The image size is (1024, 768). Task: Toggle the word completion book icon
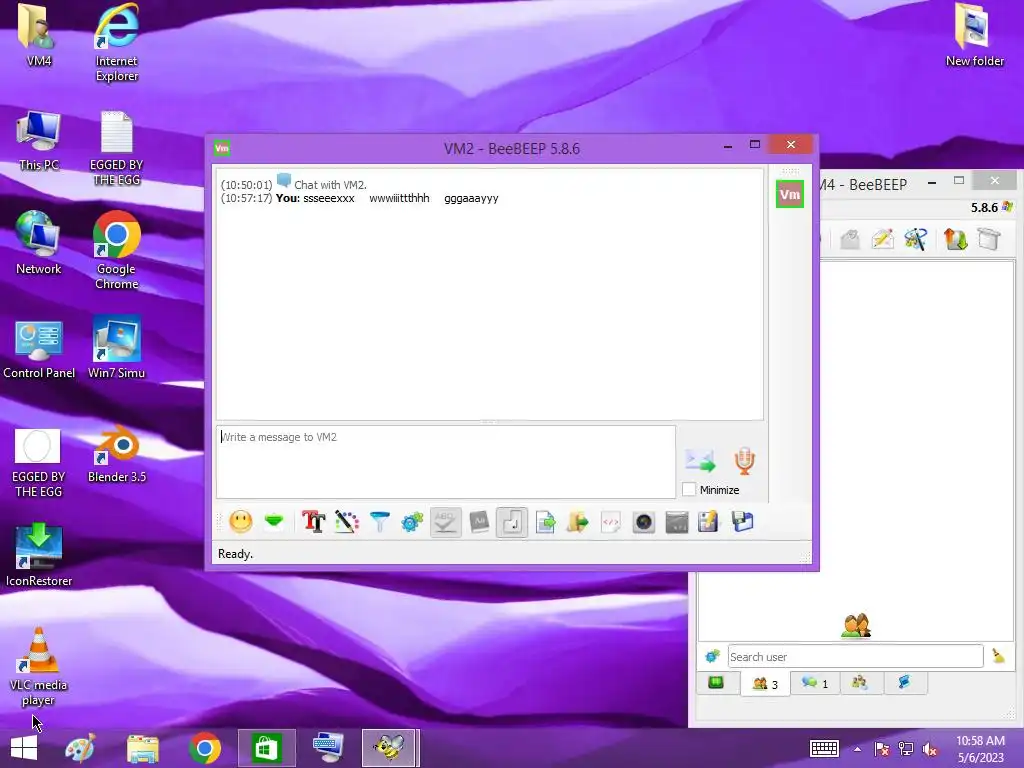point(479,522)
